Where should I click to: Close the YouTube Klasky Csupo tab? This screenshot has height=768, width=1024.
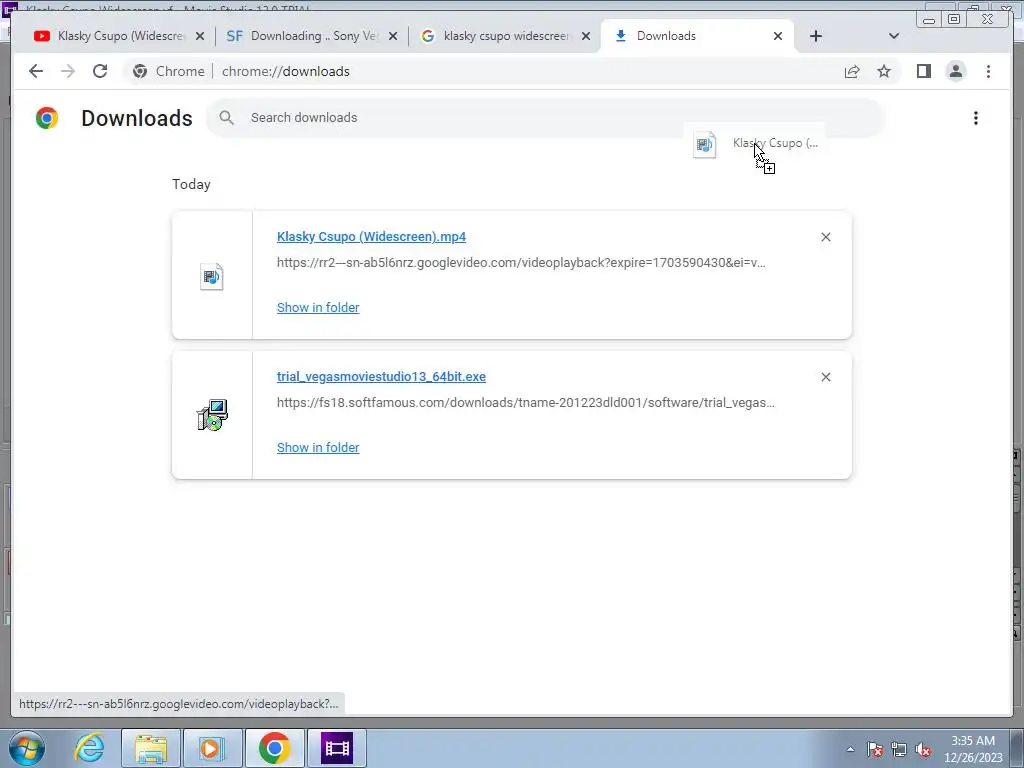click(200, 37)
